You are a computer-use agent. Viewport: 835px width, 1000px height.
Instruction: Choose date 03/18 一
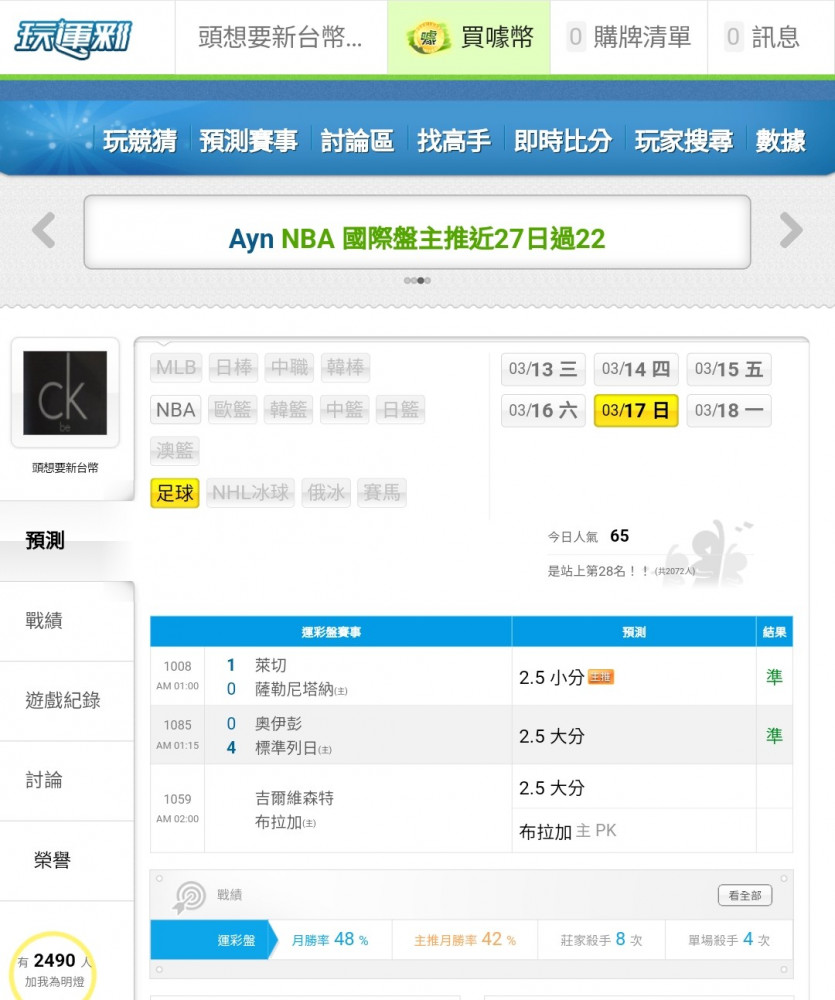(x=729, y=410)
